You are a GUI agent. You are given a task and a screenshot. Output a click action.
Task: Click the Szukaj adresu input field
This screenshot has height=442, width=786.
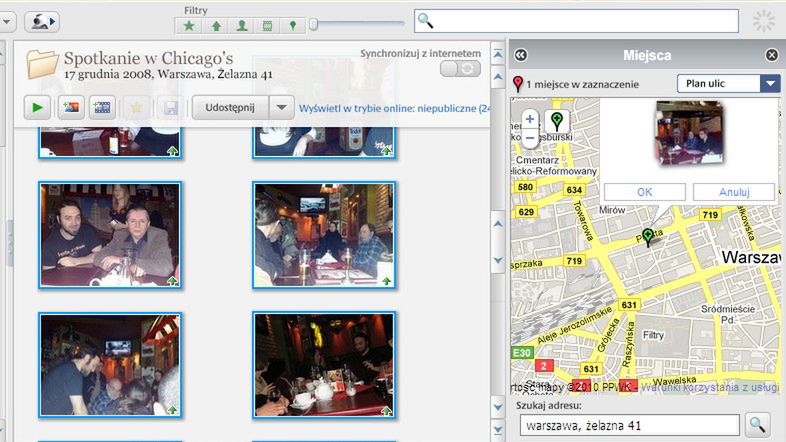click(x=630, y=425)
